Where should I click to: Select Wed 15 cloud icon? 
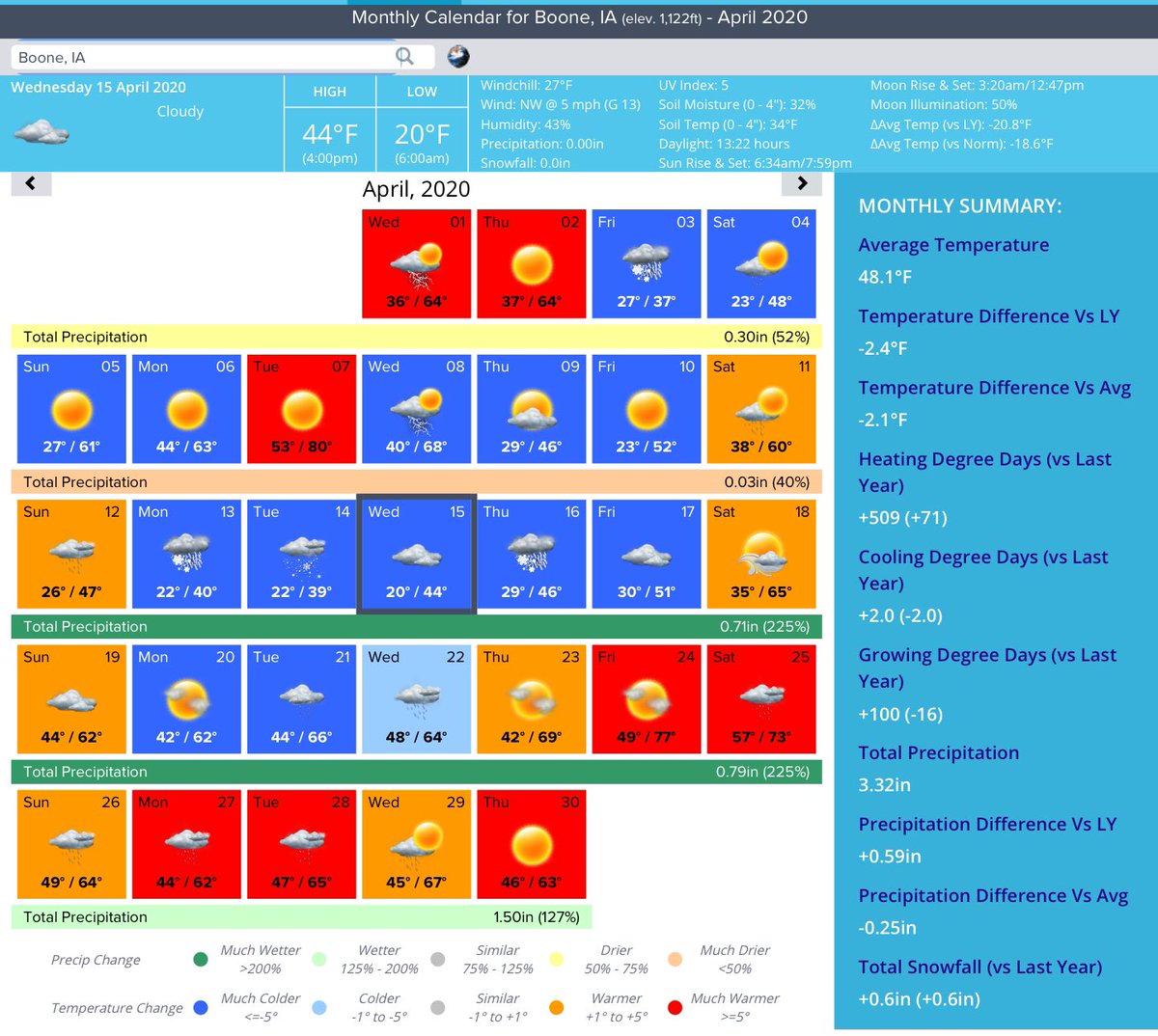click(x=417, y=556)
